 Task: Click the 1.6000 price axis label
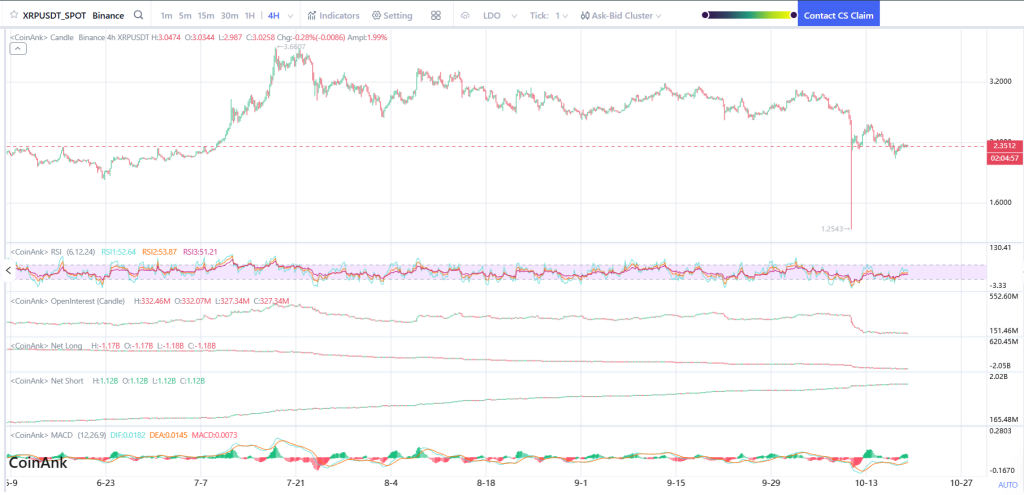coord(1002,202)
